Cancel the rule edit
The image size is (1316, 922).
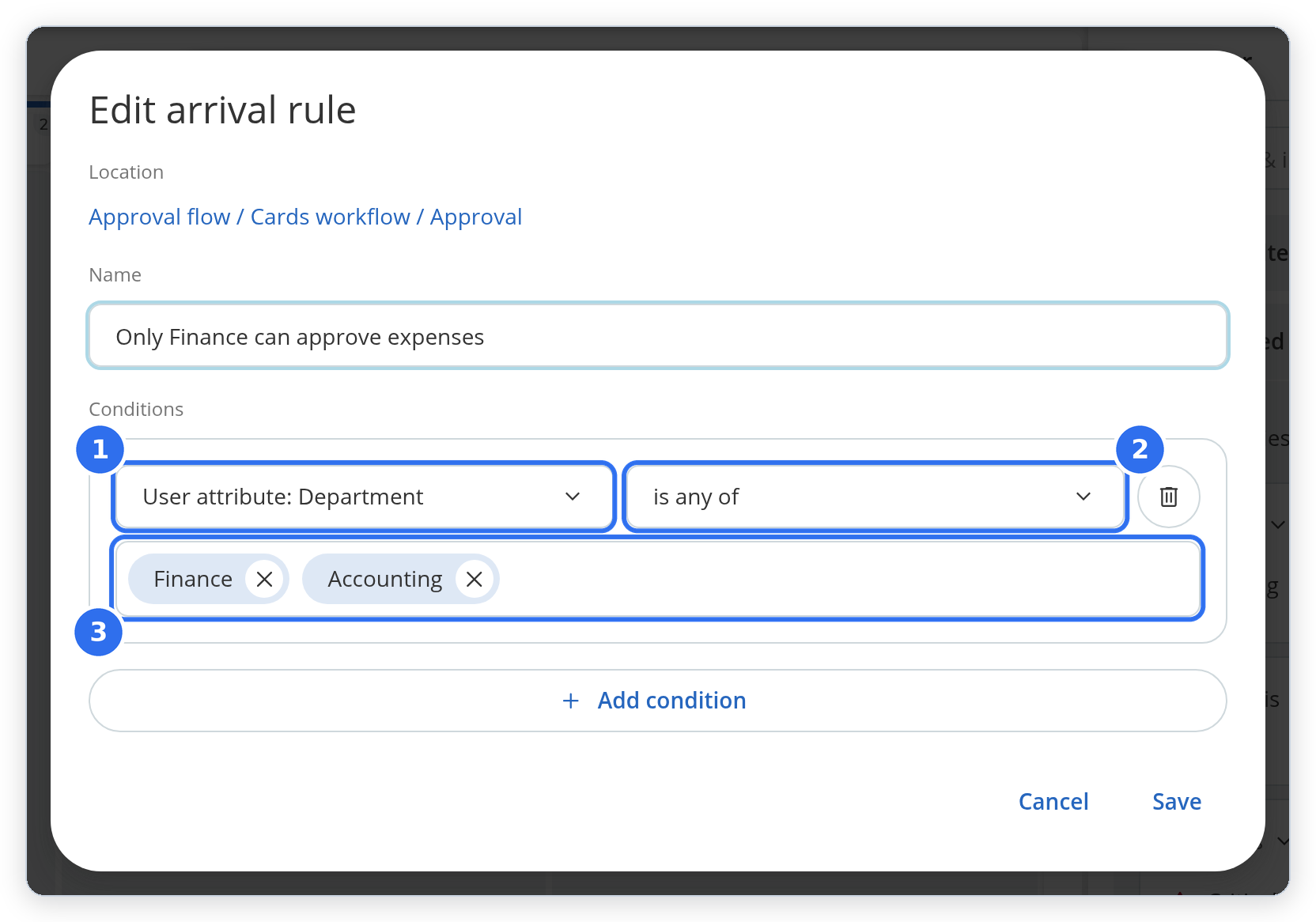point(1053,802)
